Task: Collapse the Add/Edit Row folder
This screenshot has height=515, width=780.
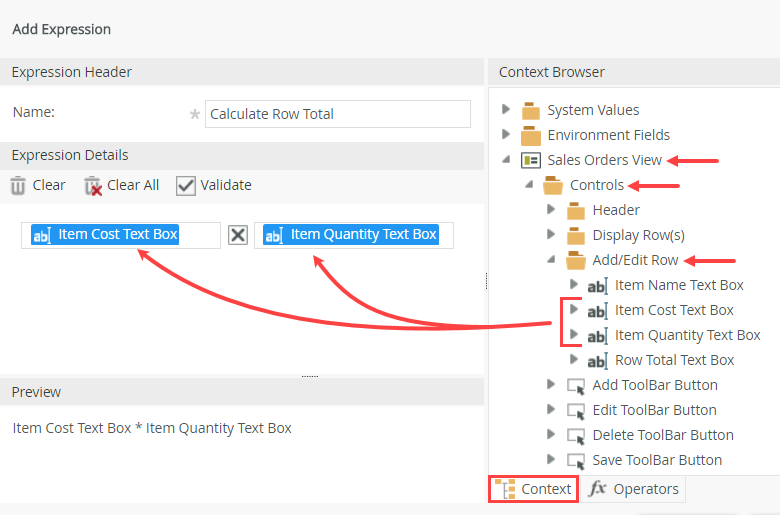Action: click(x=551, y=259)
